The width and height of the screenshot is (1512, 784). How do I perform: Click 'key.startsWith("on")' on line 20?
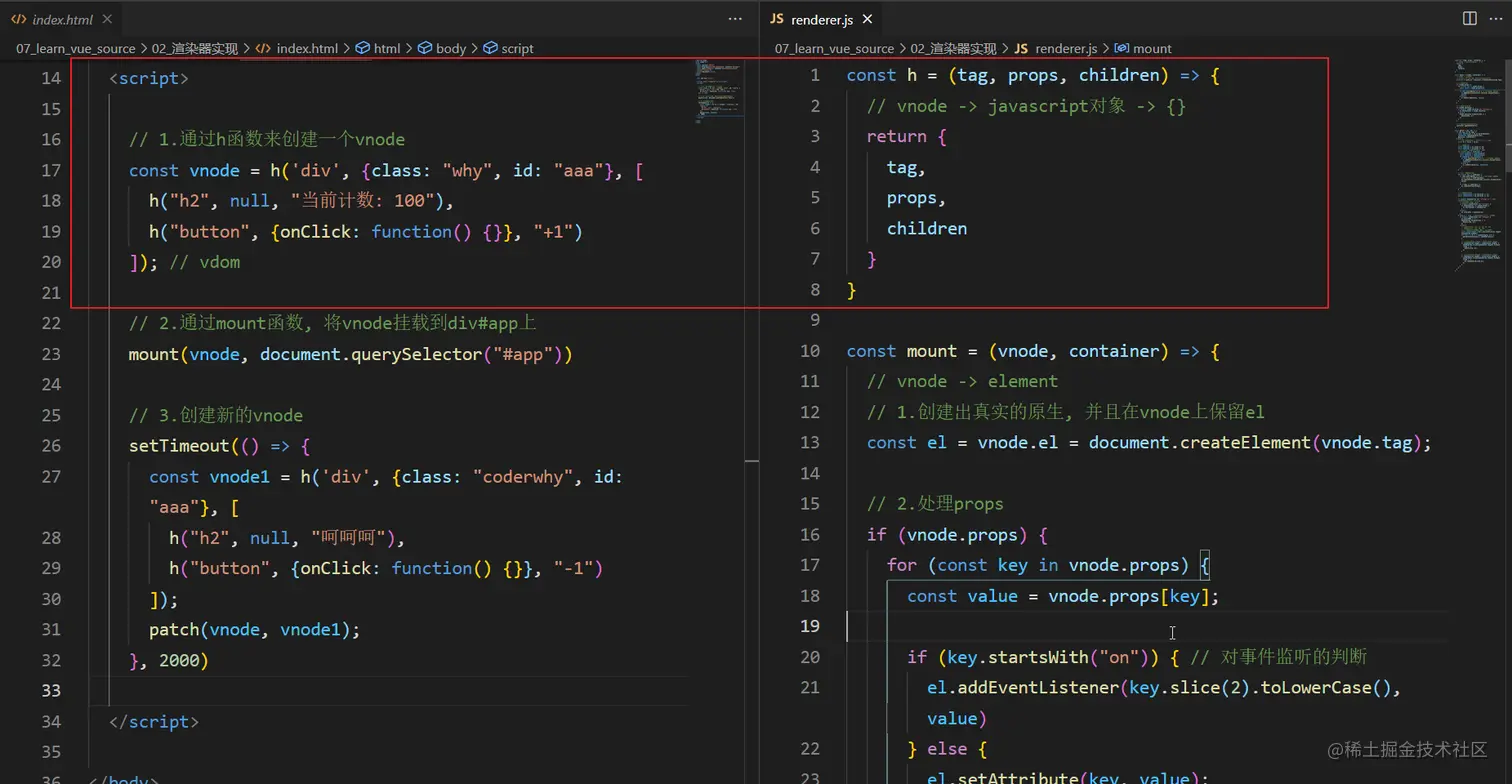click(1048, 657)
